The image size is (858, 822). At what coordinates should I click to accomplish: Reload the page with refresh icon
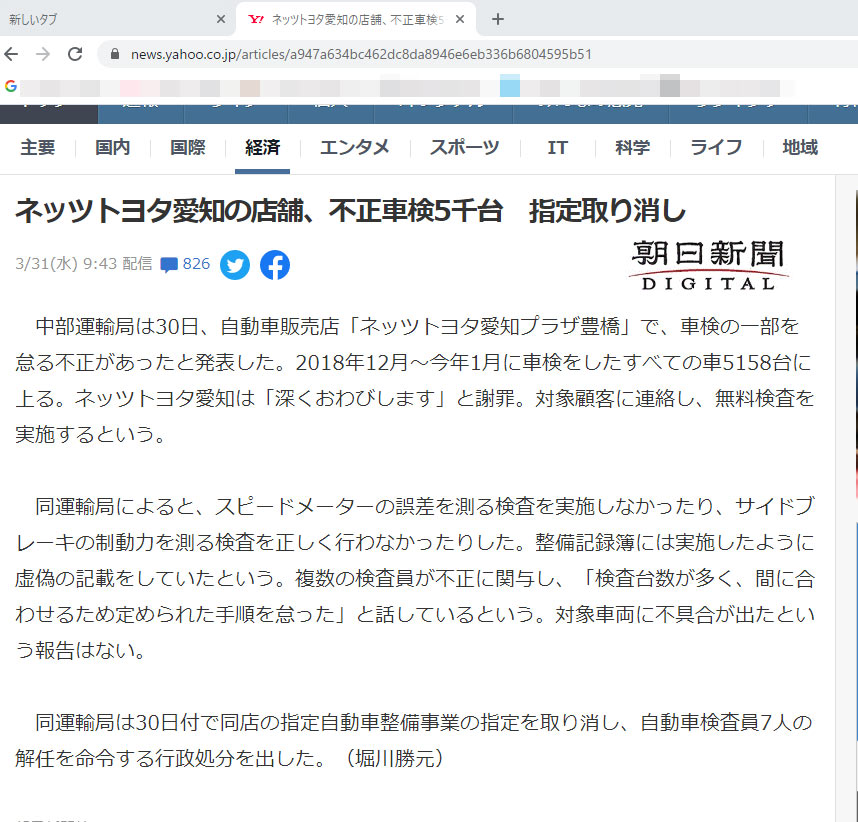75,54
